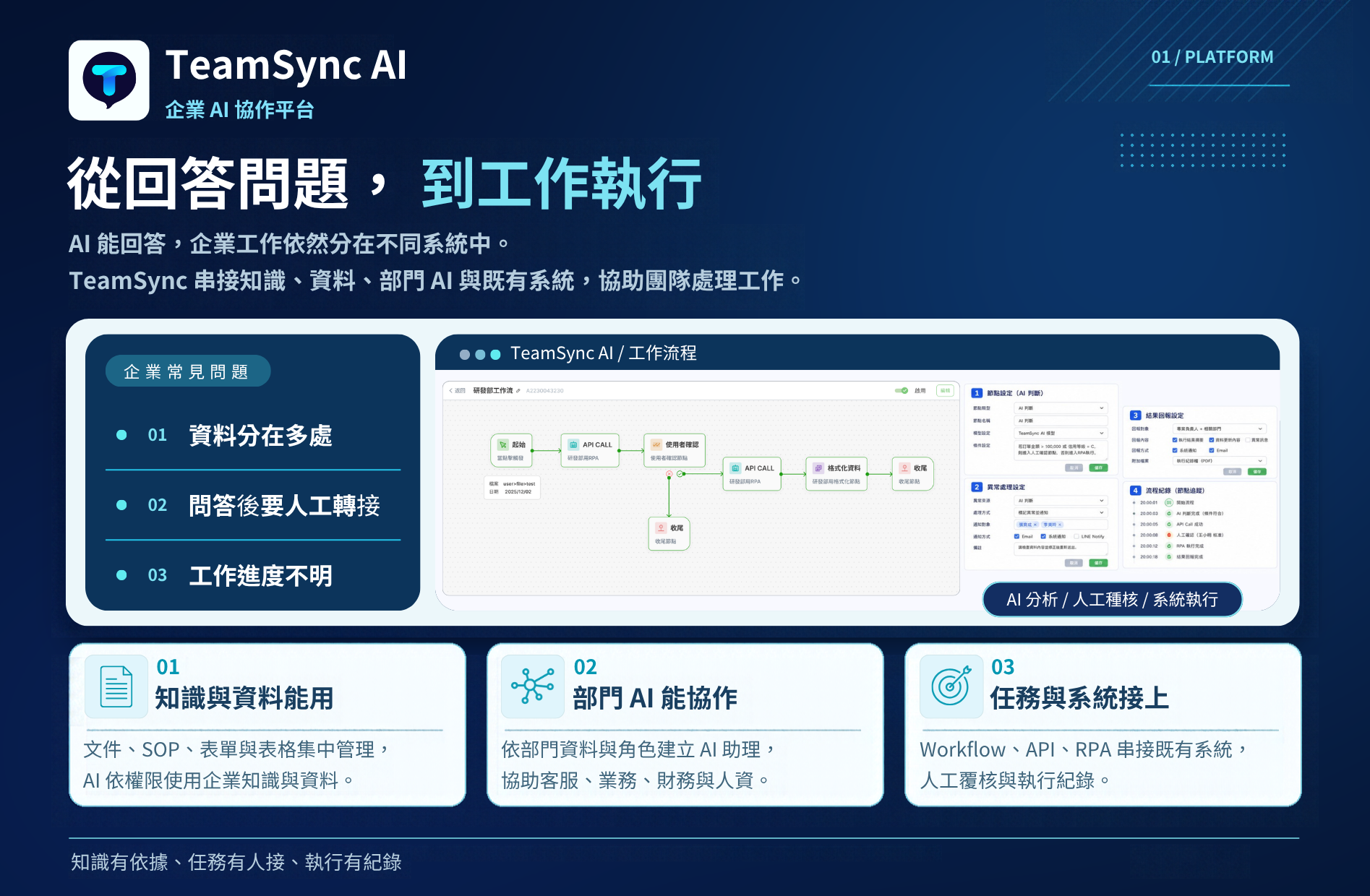Select the 收尾 node after 格式化資料
Image resolution: width=1370 pixels, height=896 pixels.
[912, 473]
